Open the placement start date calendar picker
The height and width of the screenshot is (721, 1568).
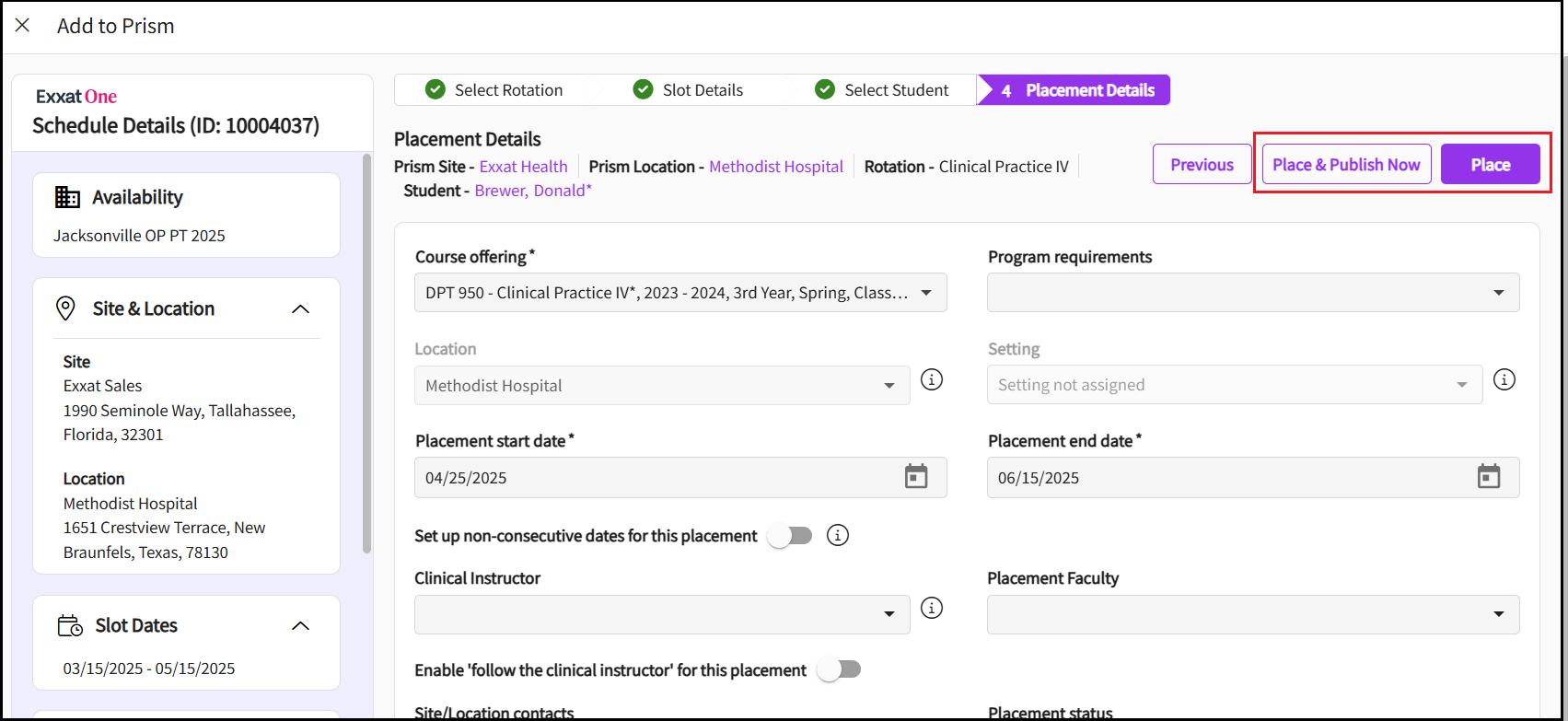click(x=915, y=477)
